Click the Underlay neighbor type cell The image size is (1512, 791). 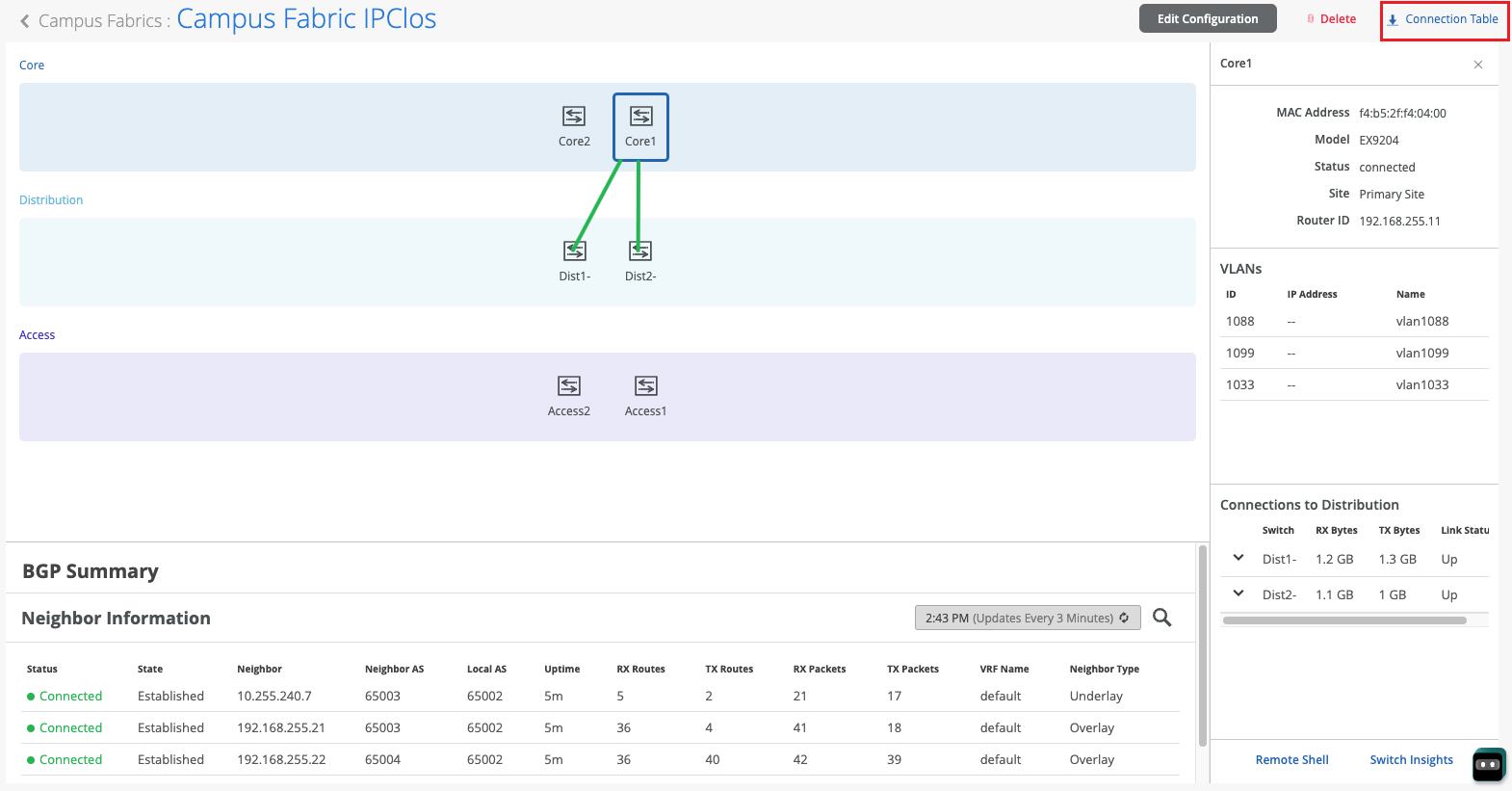click(1096, 696)
